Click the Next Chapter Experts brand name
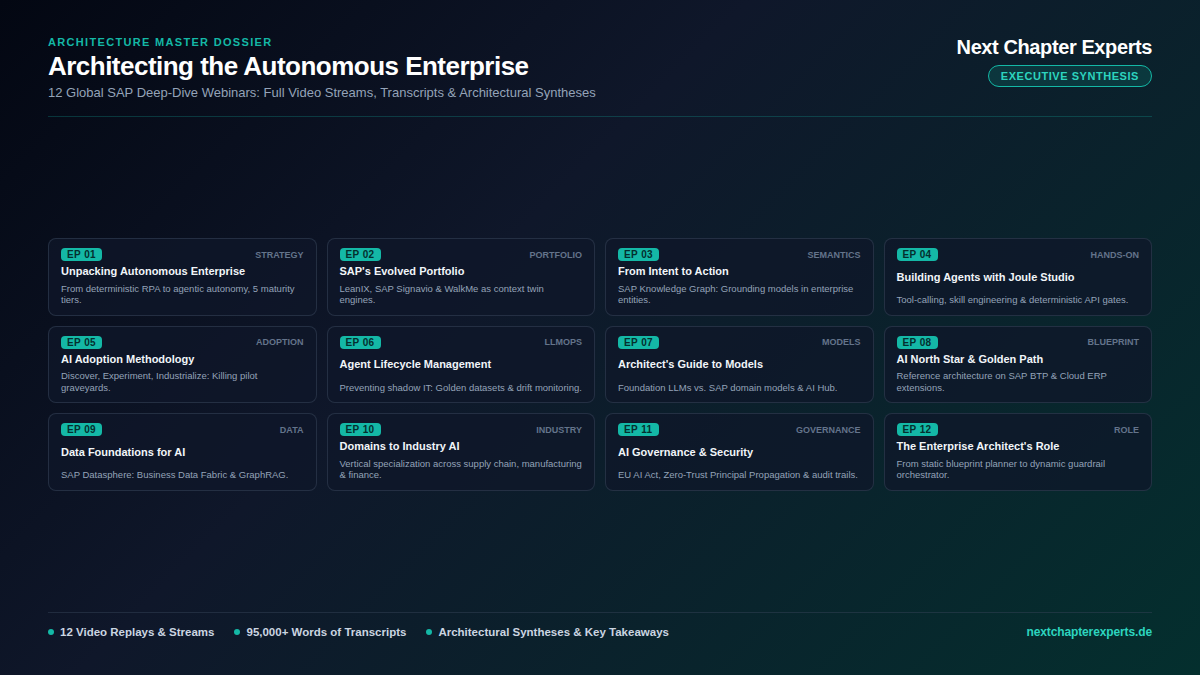1200x675 pixels. (1054, 47)
